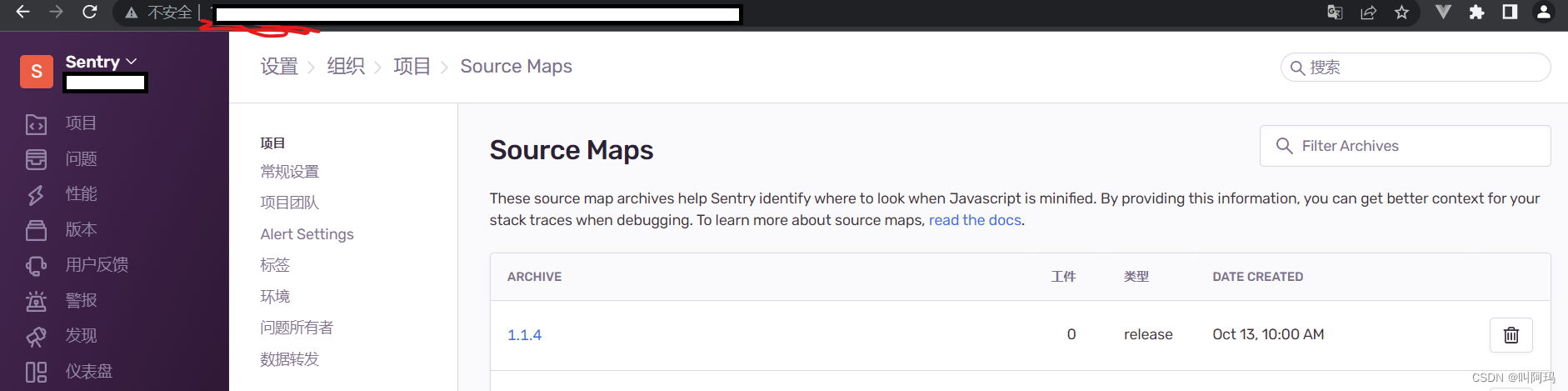Bookmark this page with the star icon
Viewport: 1568px width, 391px height.
coord(1401,13)
